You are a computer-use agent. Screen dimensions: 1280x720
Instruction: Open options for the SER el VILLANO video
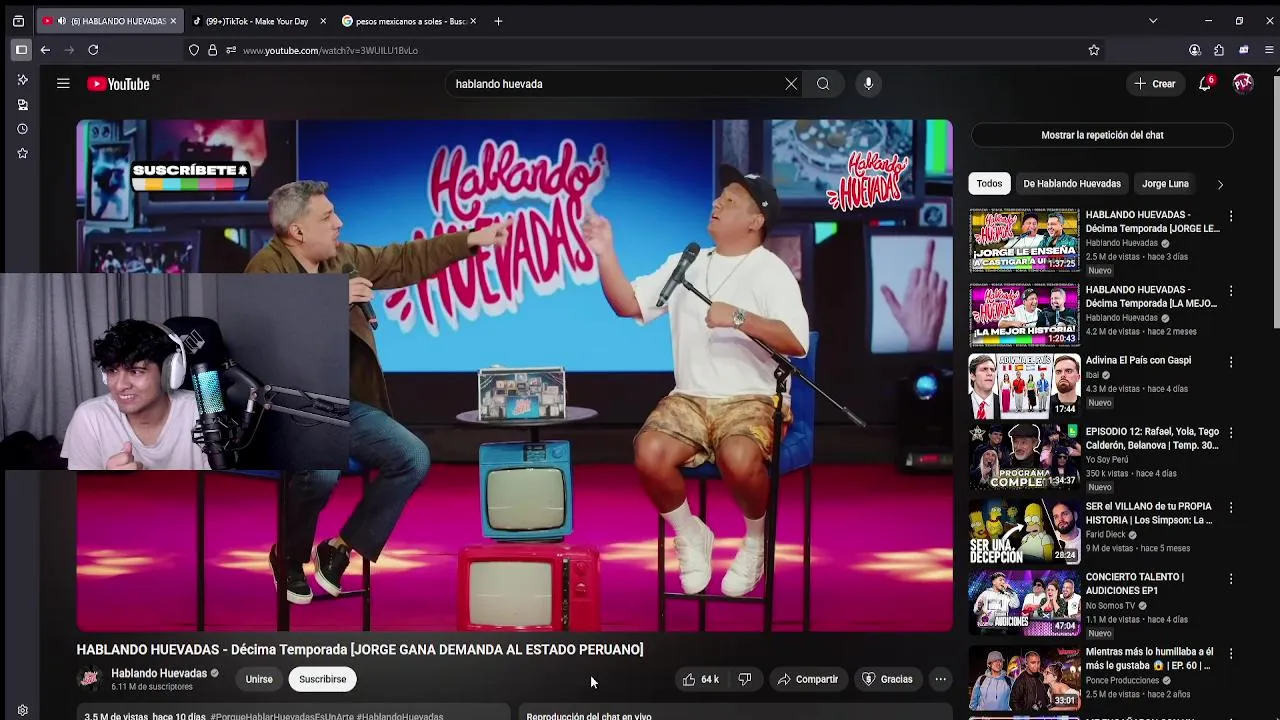(x=1230, y=508)
